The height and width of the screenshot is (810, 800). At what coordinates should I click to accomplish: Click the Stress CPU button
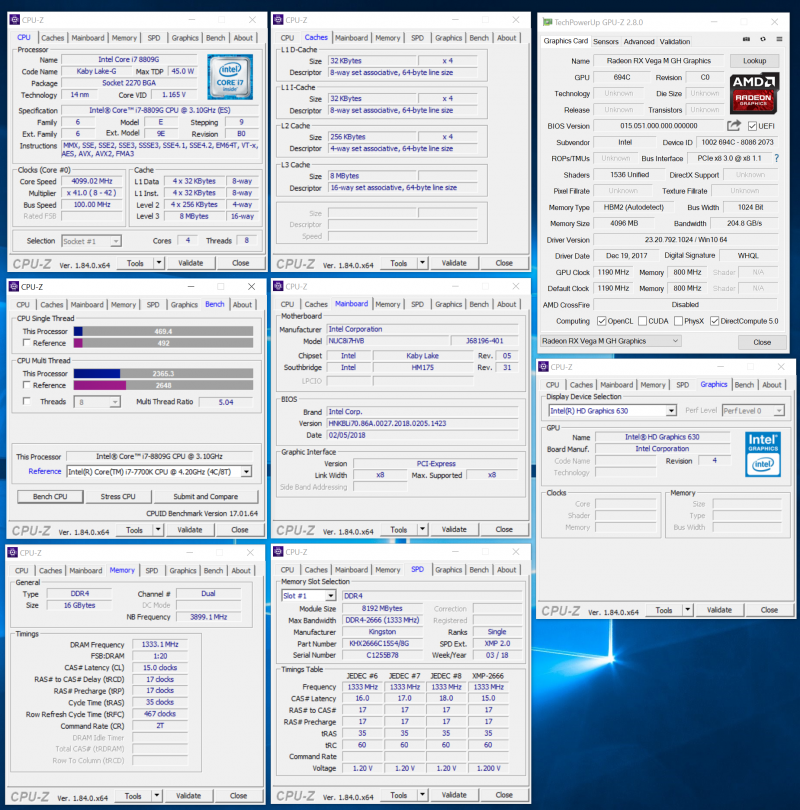[x=118, y=496]
